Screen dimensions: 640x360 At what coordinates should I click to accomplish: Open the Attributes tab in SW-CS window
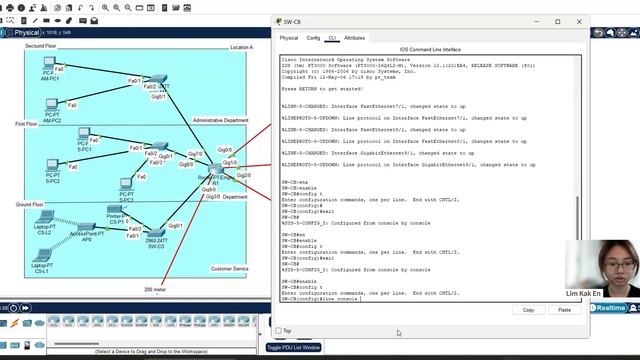(354, 38)
